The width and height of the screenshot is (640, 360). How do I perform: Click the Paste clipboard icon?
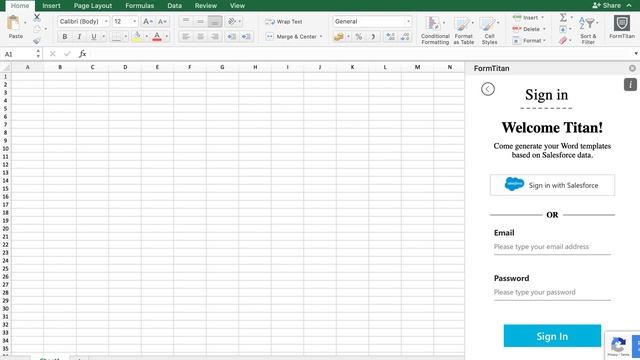pyautogui.click(x=13, y=23)
